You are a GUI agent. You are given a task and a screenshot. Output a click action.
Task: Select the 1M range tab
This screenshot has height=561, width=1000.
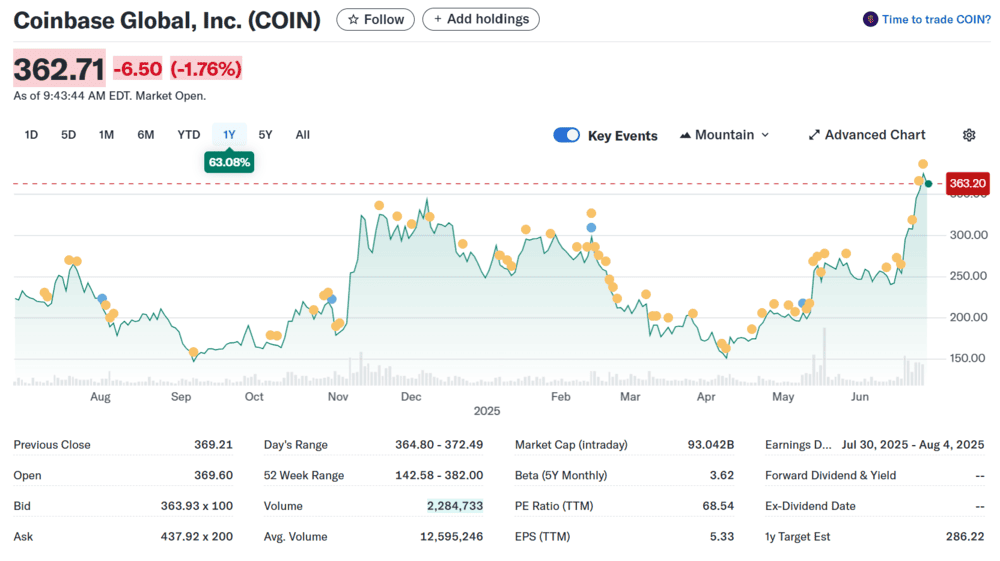coord(107,135)
